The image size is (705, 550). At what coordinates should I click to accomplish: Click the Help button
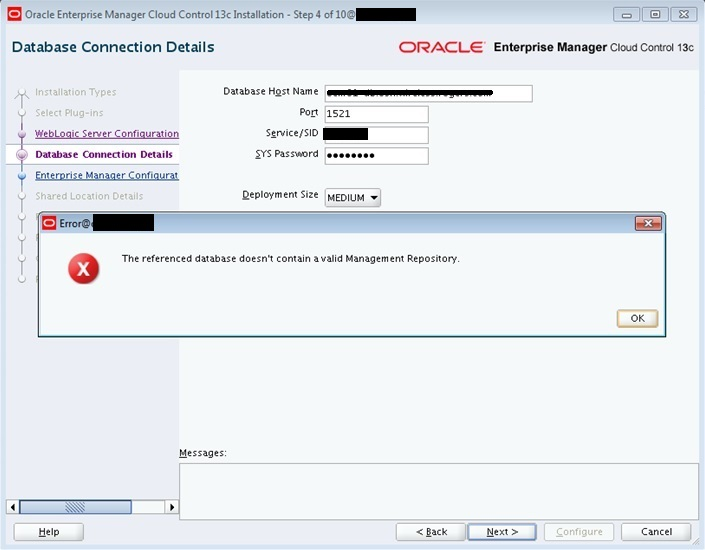[x=49, y=532]
